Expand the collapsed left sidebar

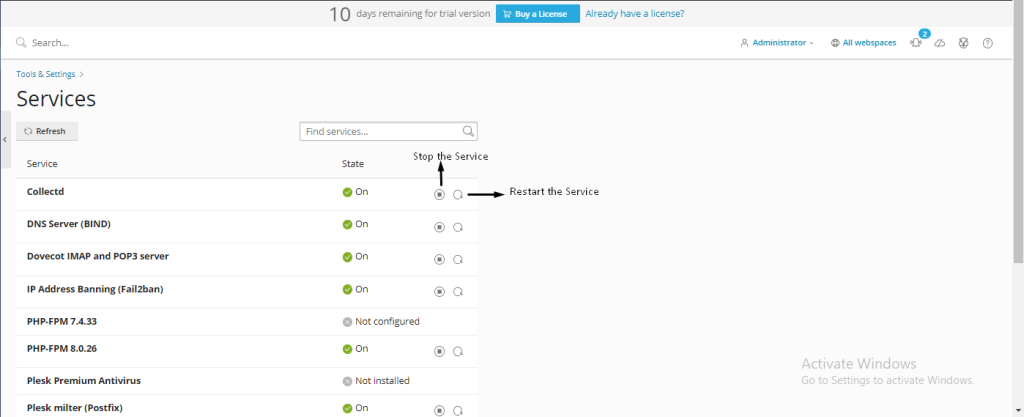point(5,139)
